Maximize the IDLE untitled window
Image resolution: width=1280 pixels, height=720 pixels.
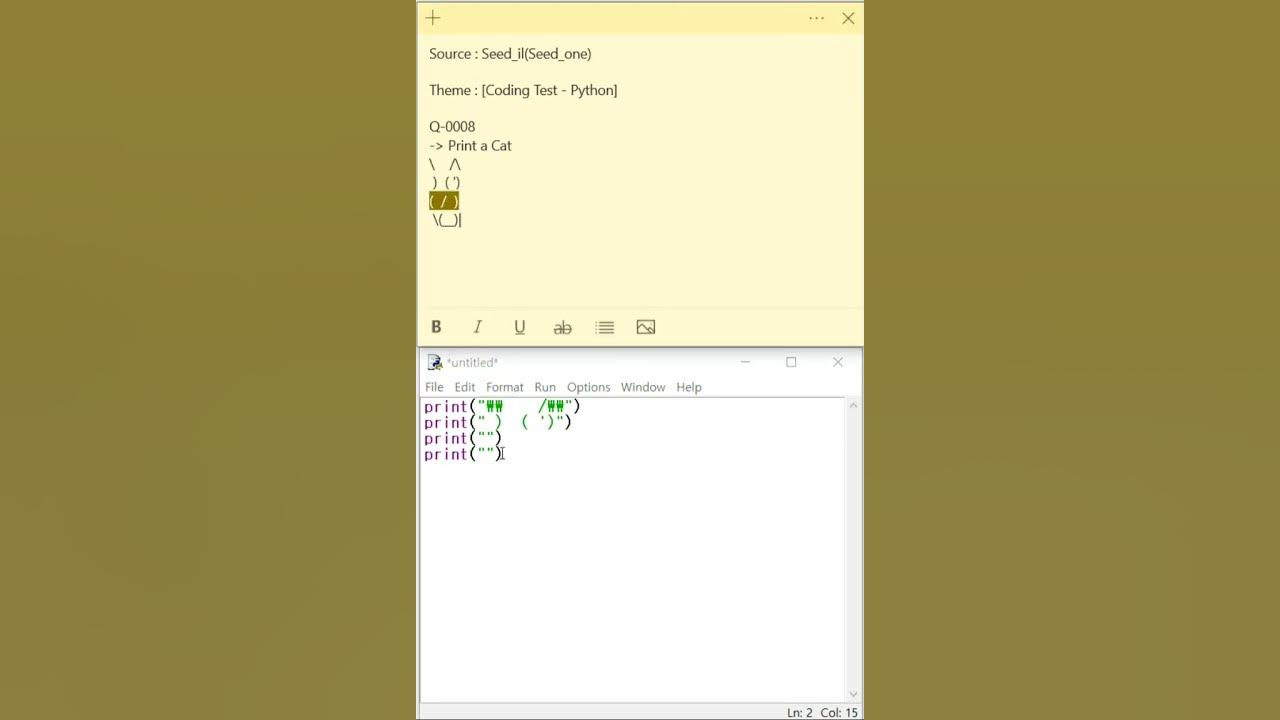(x=791, y=362)
